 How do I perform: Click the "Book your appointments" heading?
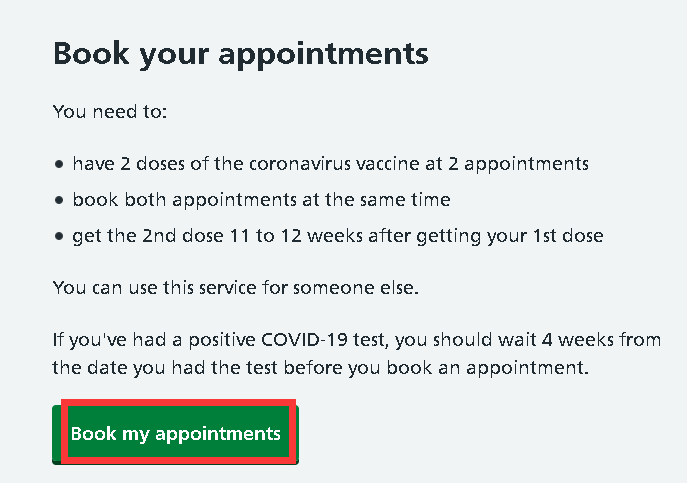pos(240,53)
